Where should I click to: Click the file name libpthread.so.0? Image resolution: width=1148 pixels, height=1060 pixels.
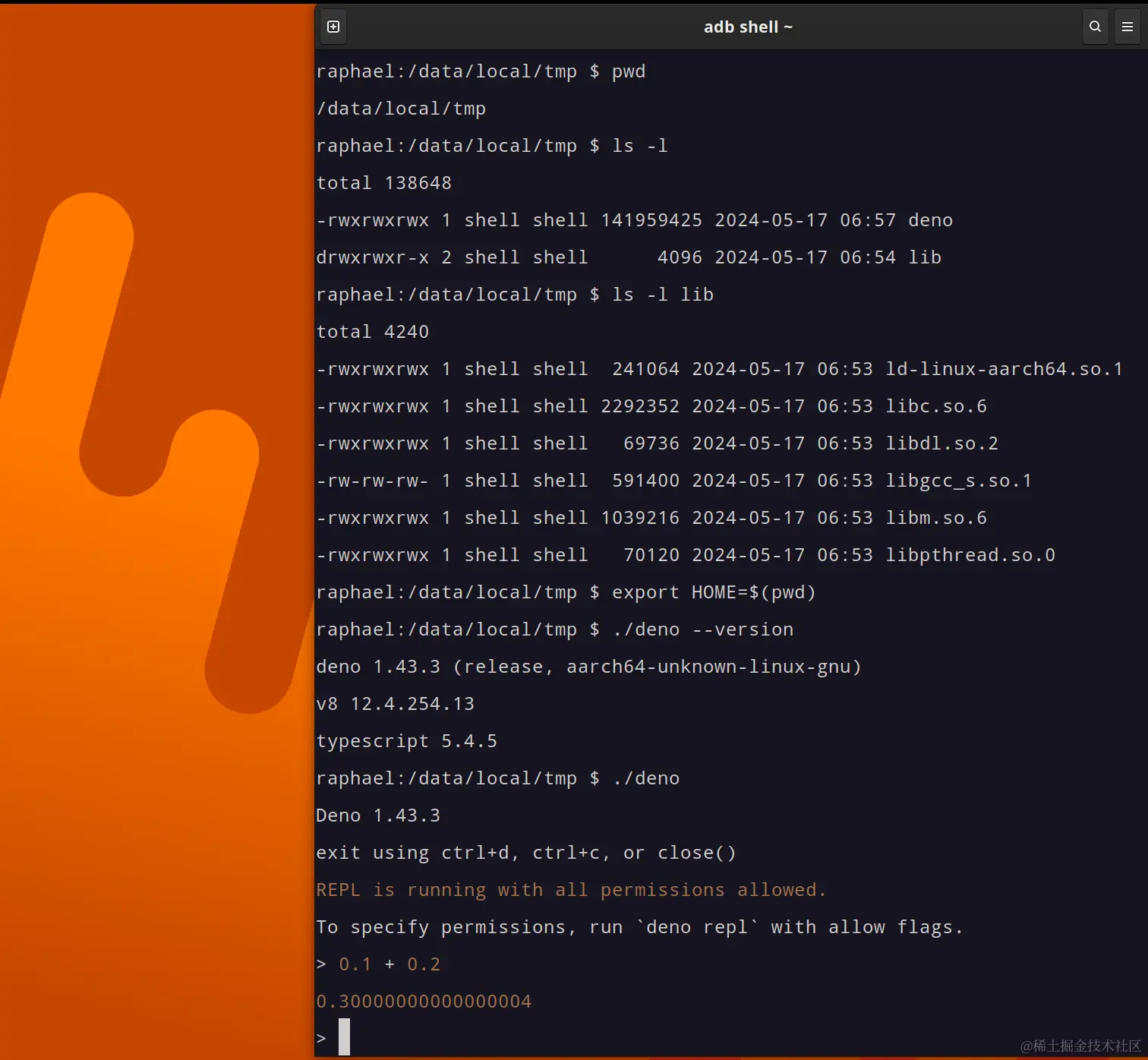coord(970,555)
